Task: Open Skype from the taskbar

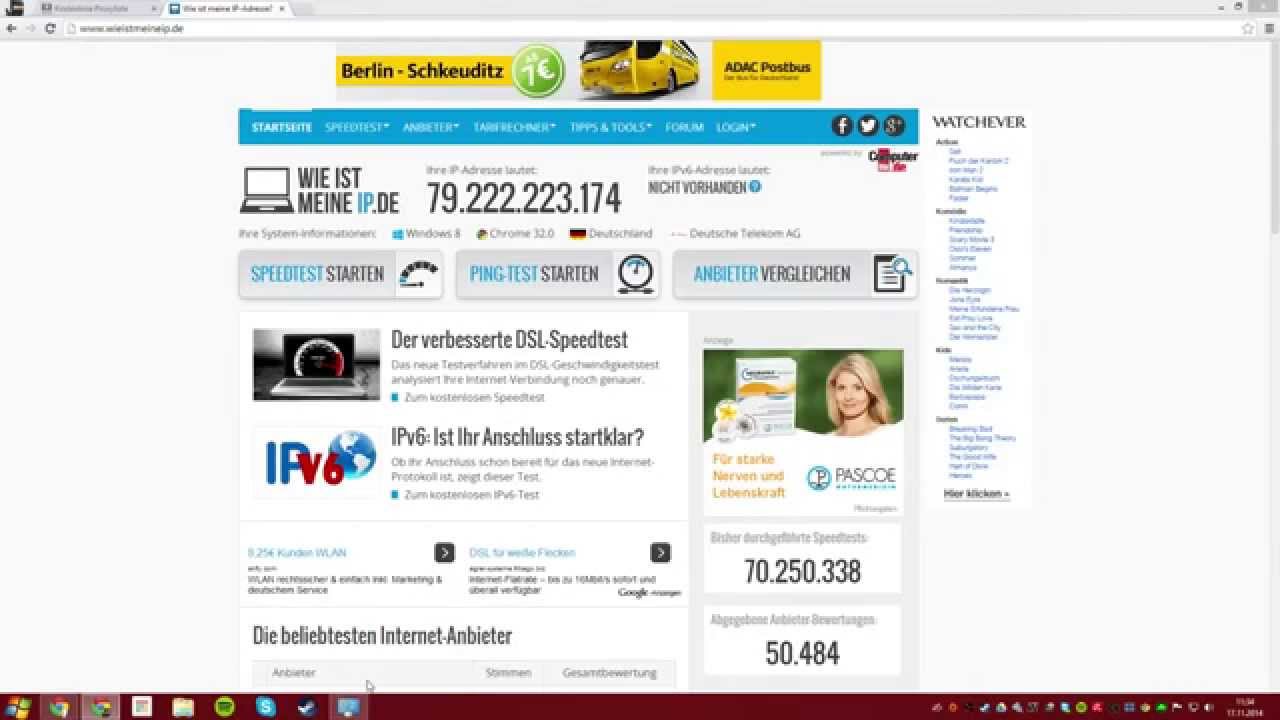Action: pos(265,707)
